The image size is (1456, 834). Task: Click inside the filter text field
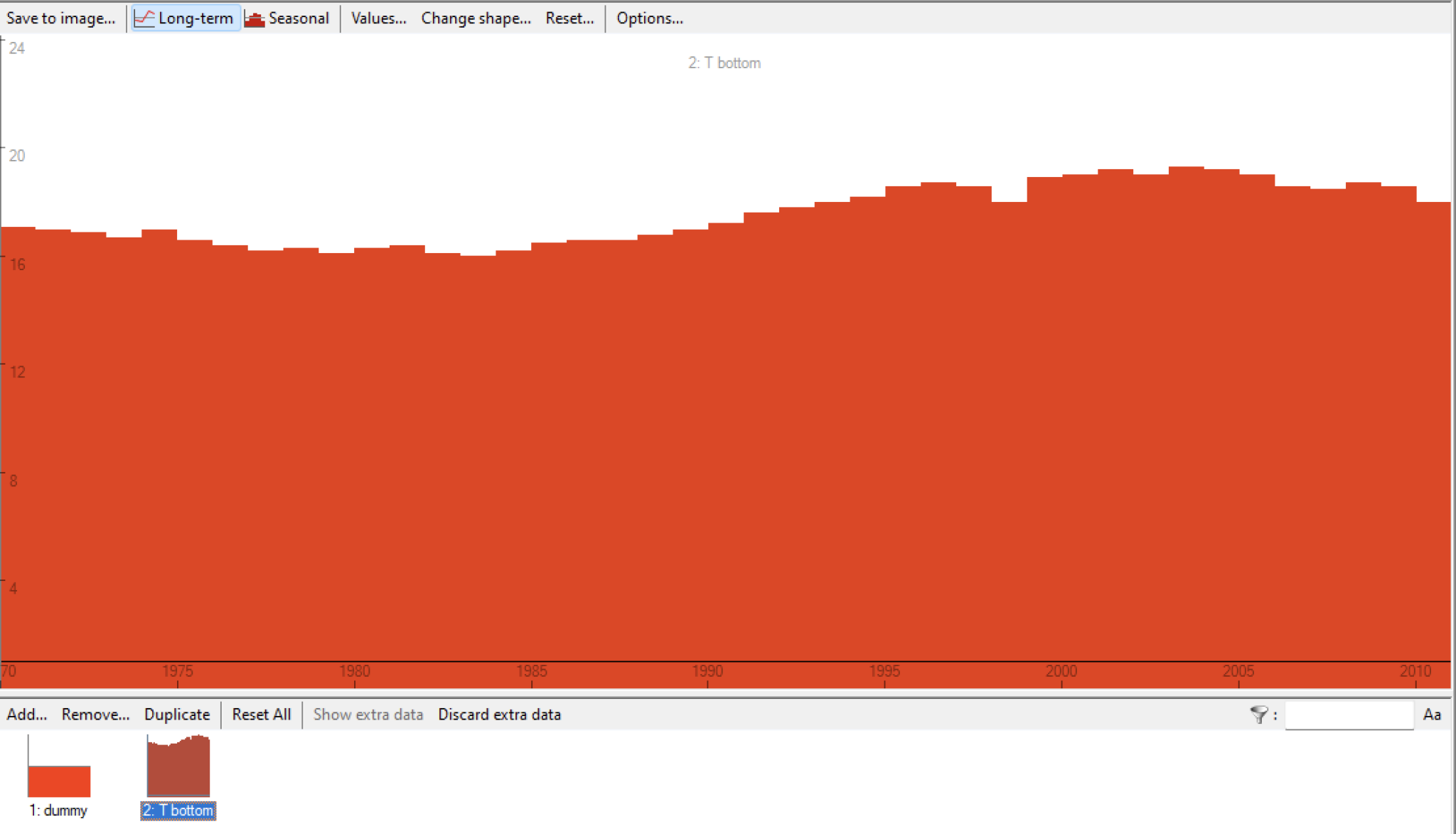pyautogui.click(x=1349, y=715)
